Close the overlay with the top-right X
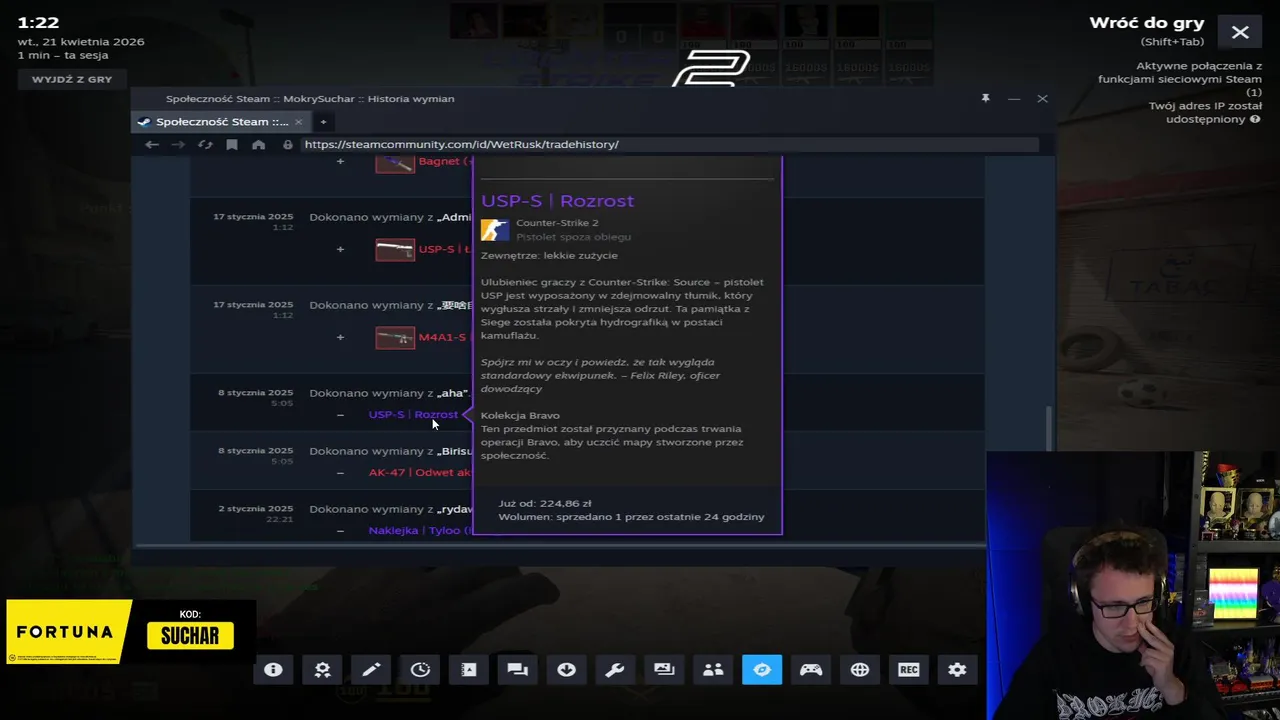Viewport: 1280px width, 720px height. [1240, 32]
